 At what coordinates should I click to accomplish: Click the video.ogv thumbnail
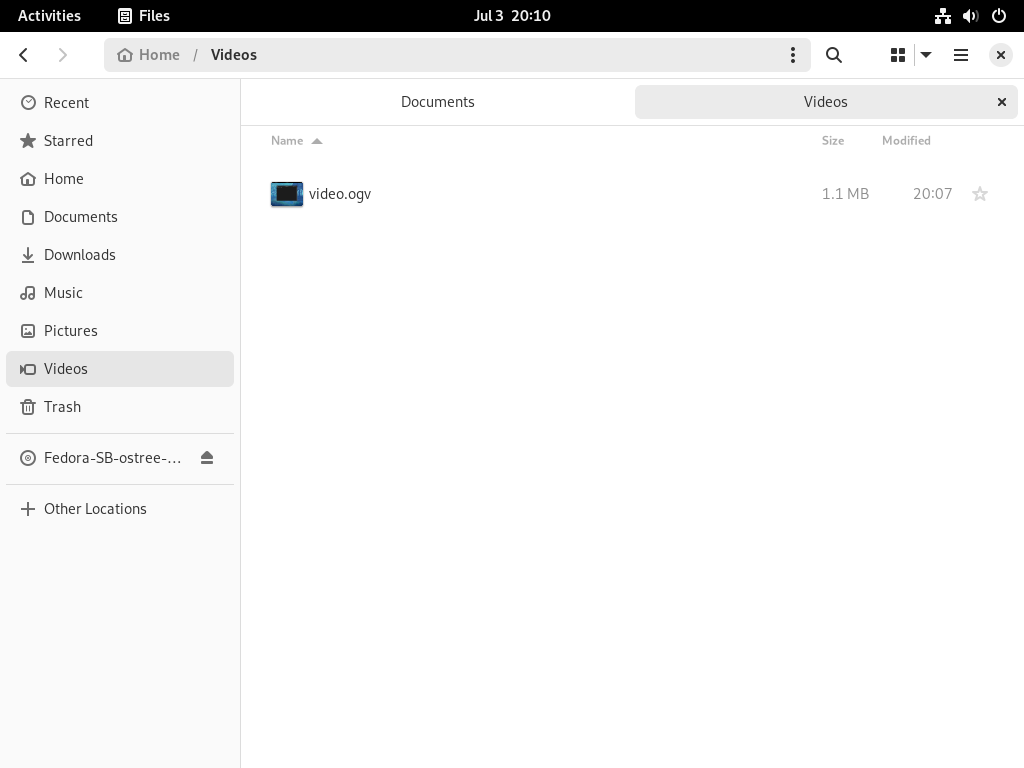point(287,194)
